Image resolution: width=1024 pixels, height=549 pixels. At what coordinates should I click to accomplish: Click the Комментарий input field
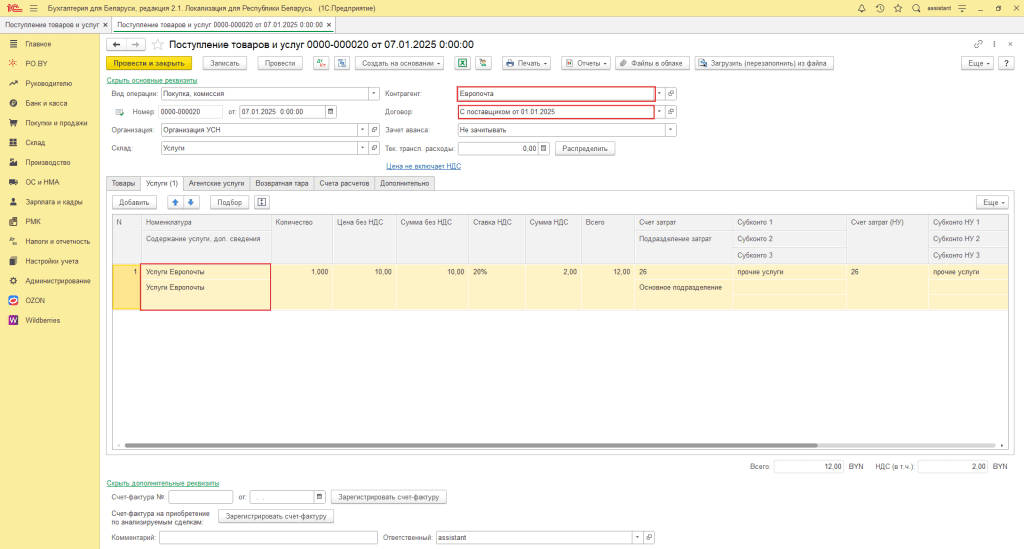pyautogui.click(x=268, y=537)
